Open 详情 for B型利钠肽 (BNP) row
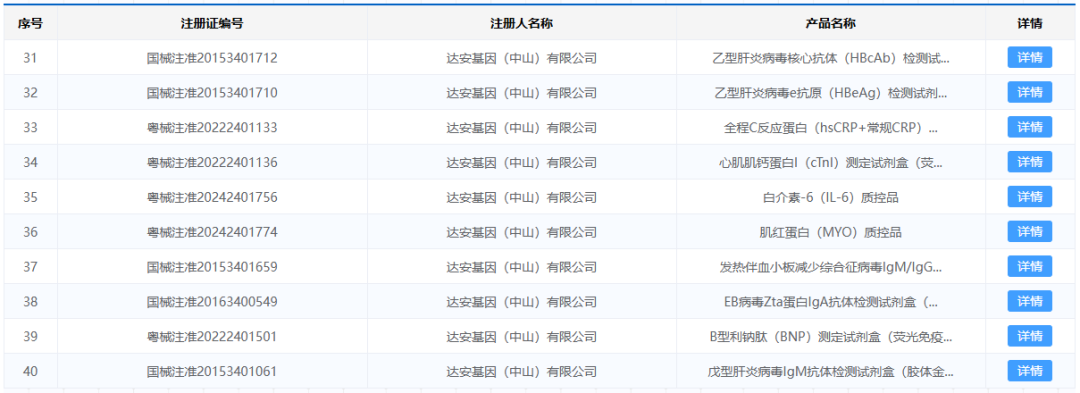Screen dimensions: 1080x393 click(x=1030, y=337)
